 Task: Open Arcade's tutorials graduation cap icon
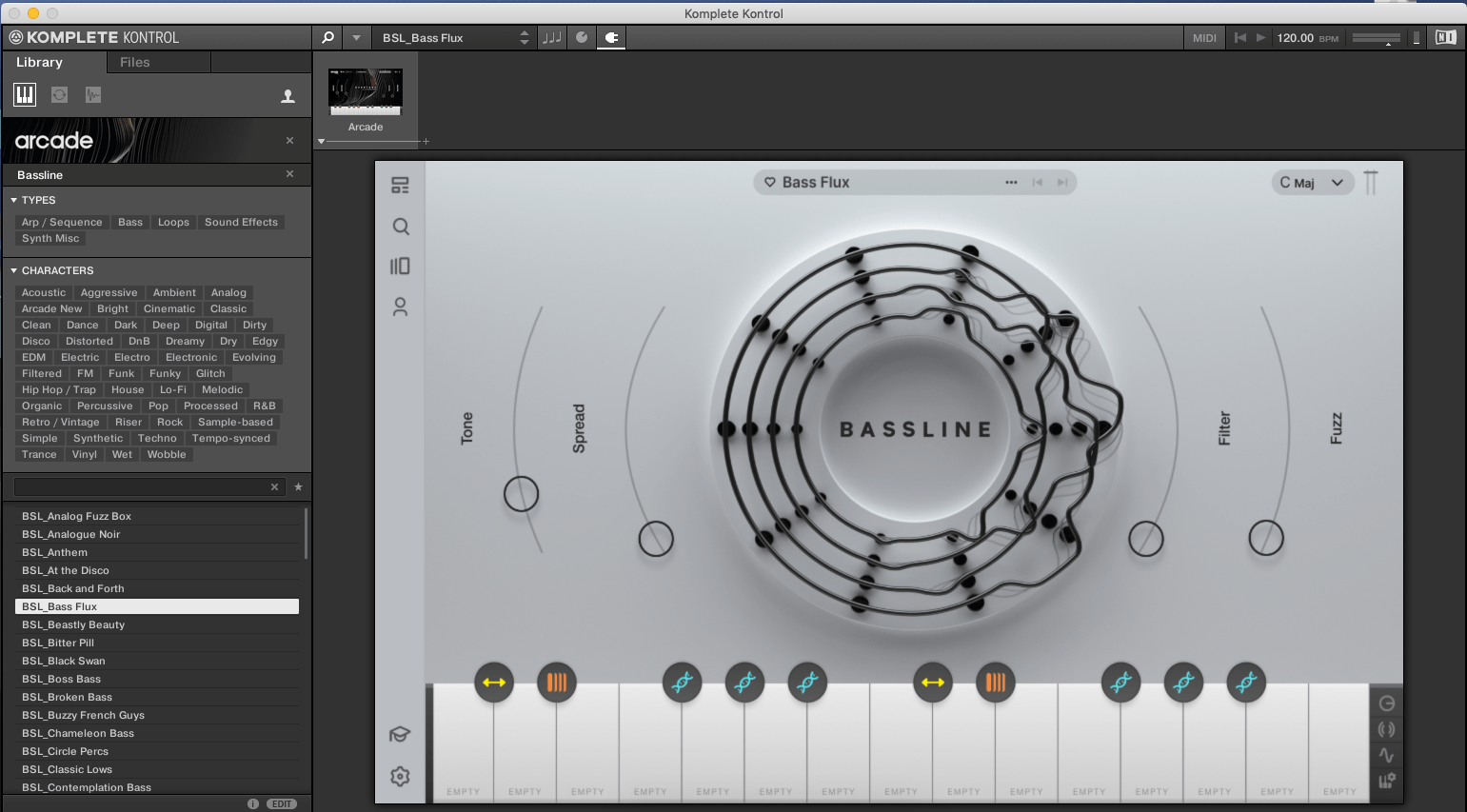pyautogui.click(x=400, y=734)
